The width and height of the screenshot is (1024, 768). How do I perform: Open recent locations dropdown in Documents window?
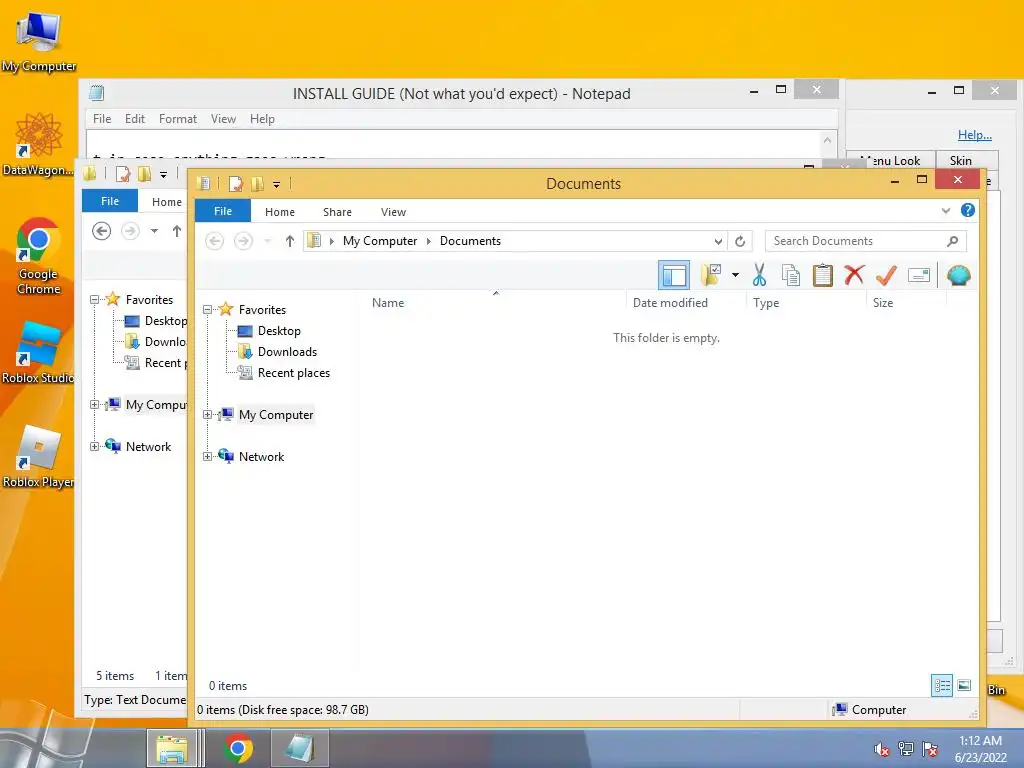268,241
